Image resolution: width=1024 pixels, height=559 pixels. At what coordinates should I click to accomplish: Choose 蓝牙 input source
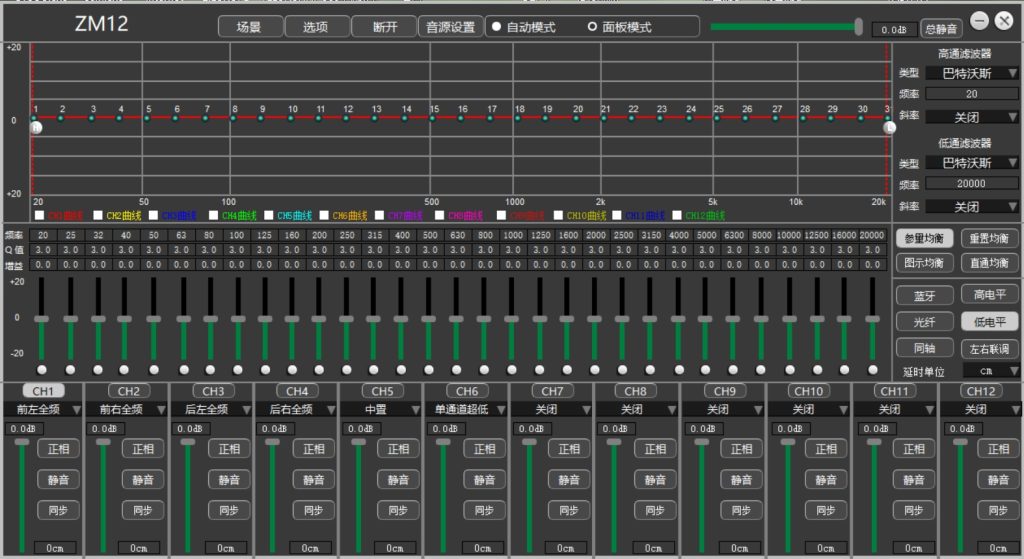[x=925, y=296]
